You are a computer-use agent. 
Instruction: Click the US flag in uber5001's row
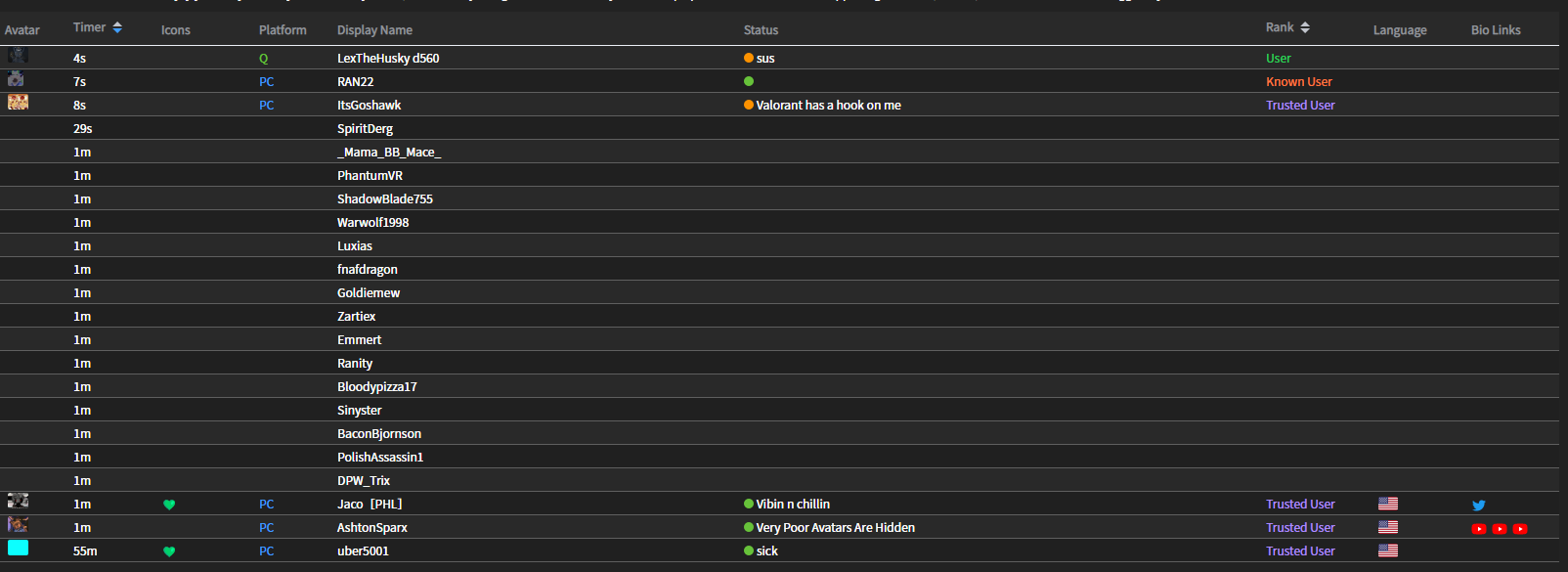[x=1388, y=550]
